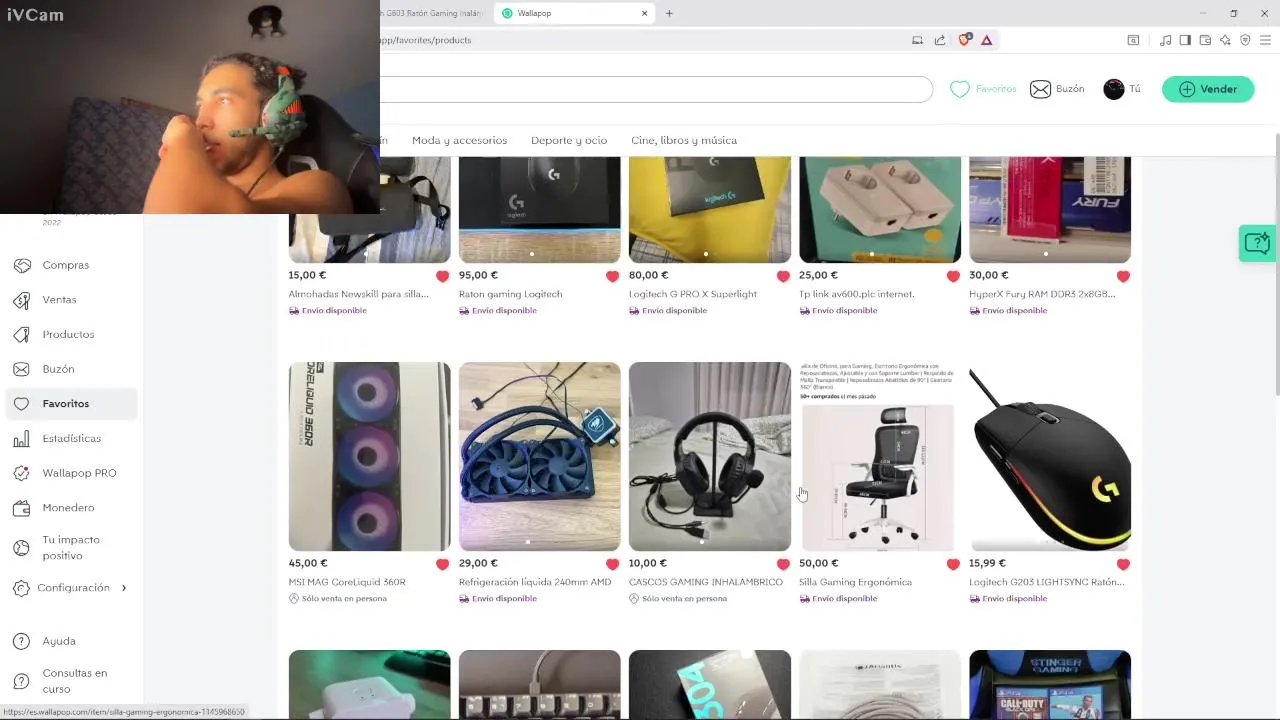Viewport: 1280px width, 720px height.
Task: Expand the Configuración submenu chevron
Action: (x=124, y=588)
